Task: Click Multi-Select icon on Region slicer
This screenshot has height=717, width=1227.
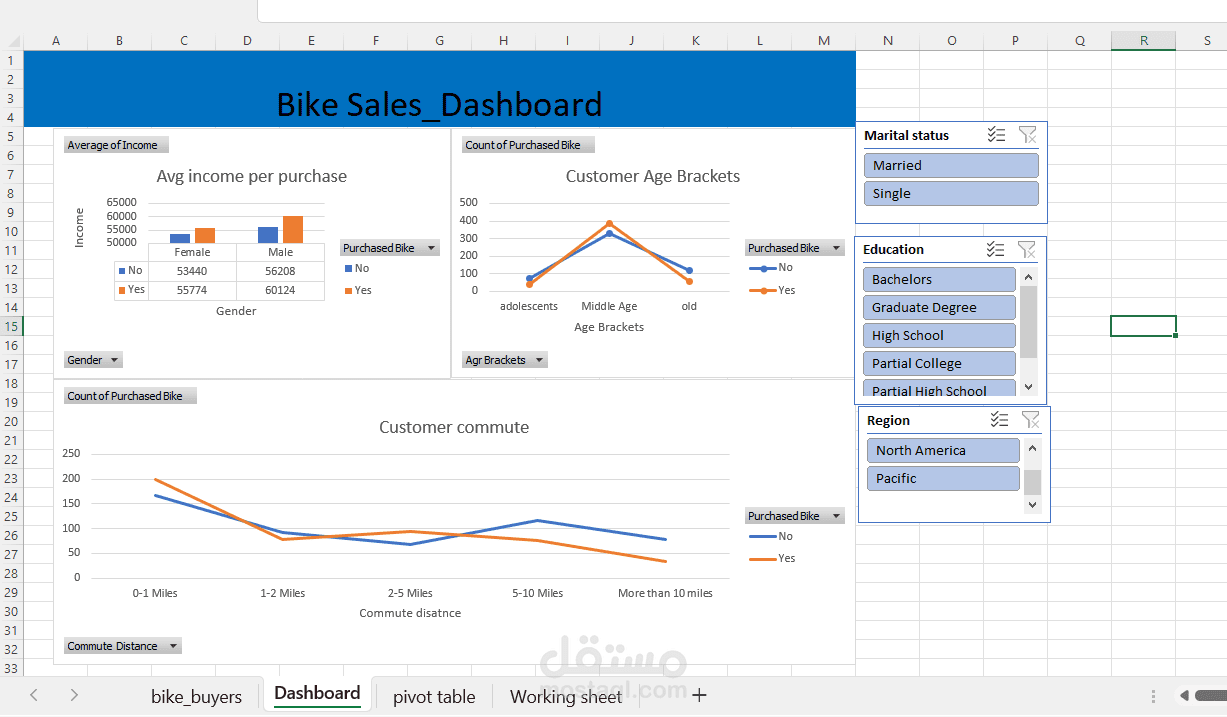Action: click(999, 420)
